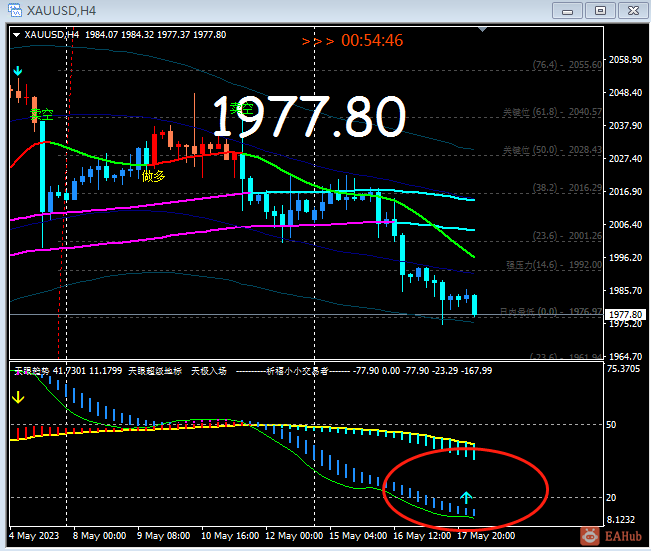Click the yellow 做多 signal label
Viewport: 651px width, 551px height.
click(x=153, y=176)
